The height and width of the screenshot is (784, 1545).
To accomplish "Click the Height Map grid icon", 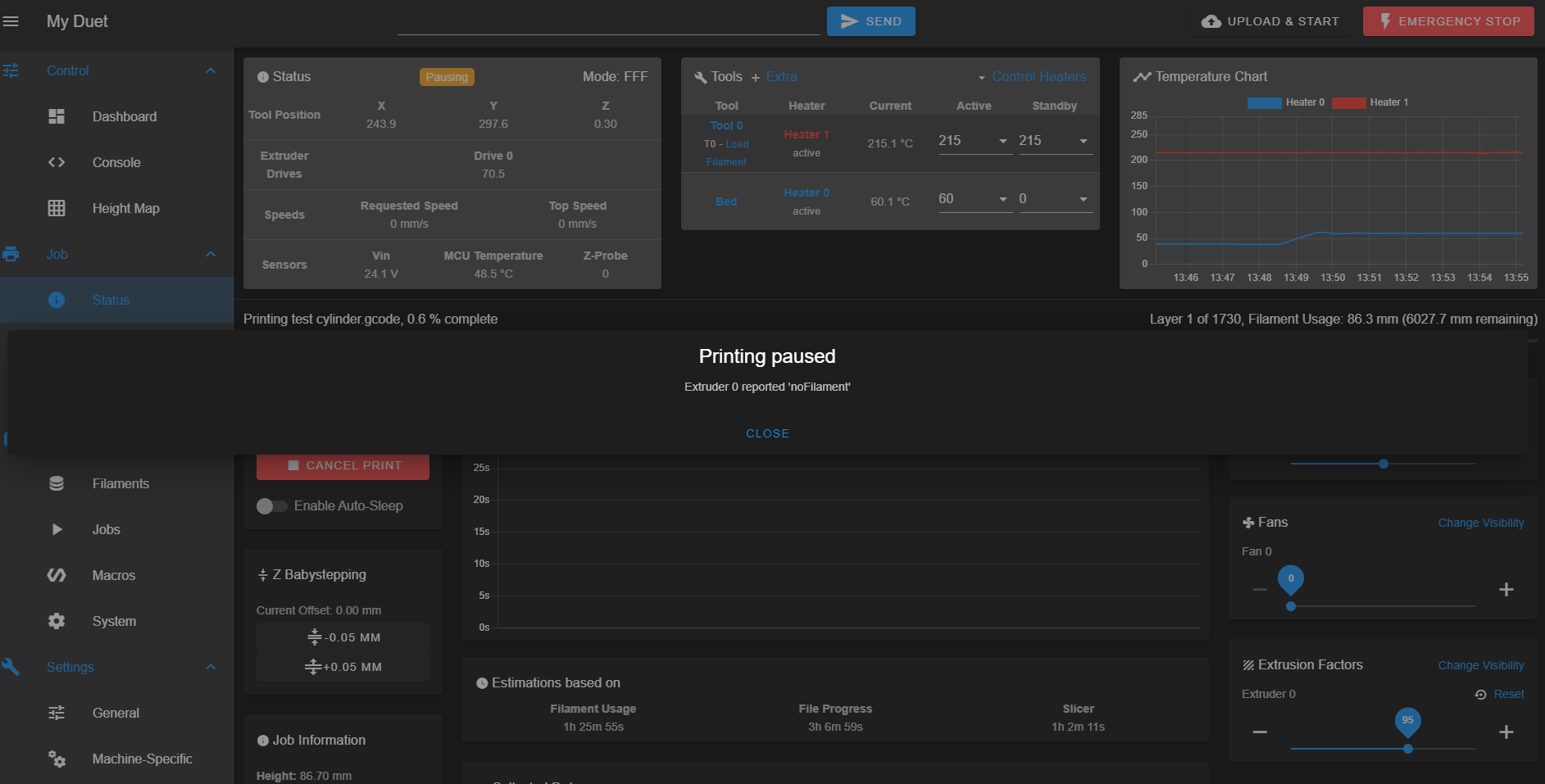I will coord(57,208).
